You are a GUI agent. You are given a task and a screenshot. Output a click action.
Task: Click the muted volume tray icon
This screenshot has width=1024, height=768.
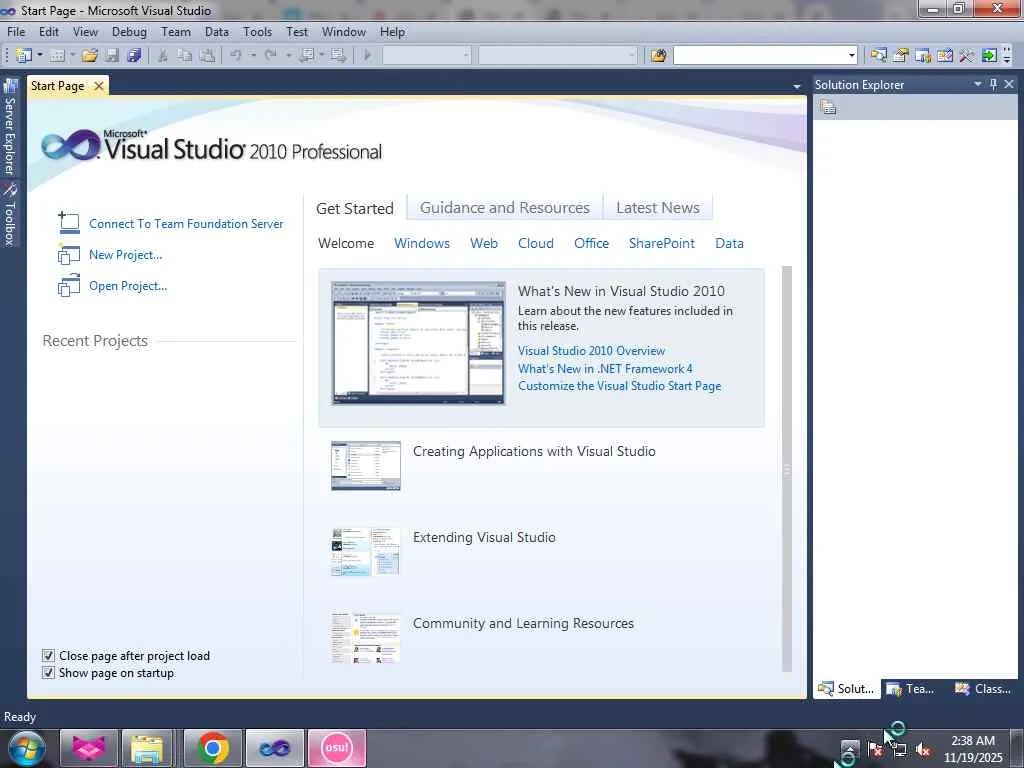923,750
